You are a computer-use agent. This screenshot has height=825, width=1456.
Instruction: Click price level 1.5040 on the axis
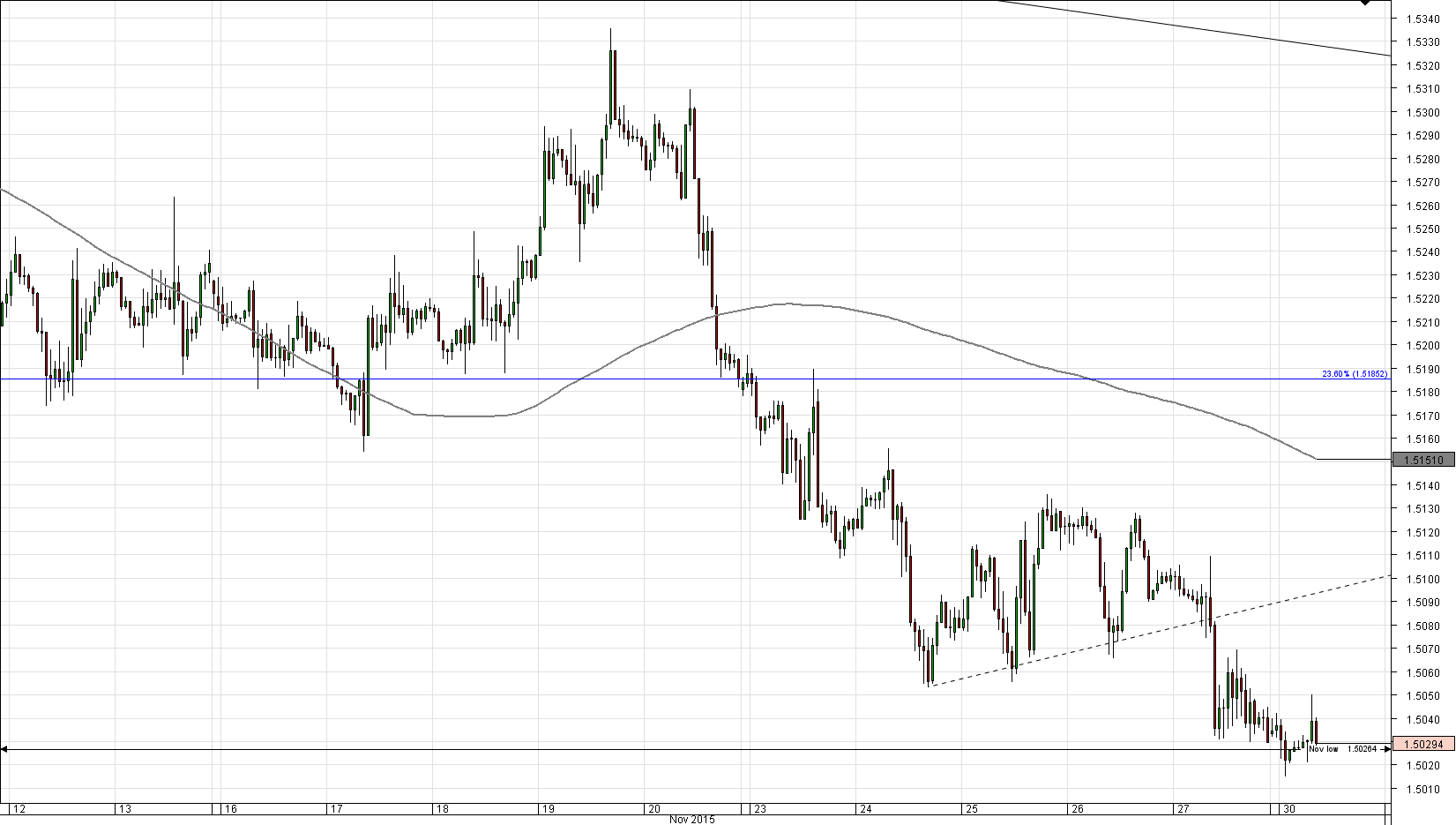coord(1424,720)
